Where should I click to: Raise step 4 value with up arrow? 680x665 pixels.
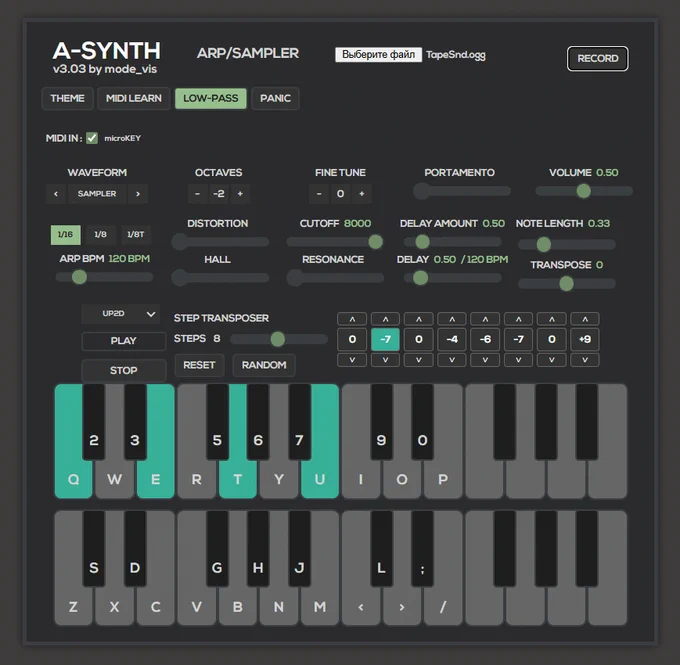click(452, 319)
